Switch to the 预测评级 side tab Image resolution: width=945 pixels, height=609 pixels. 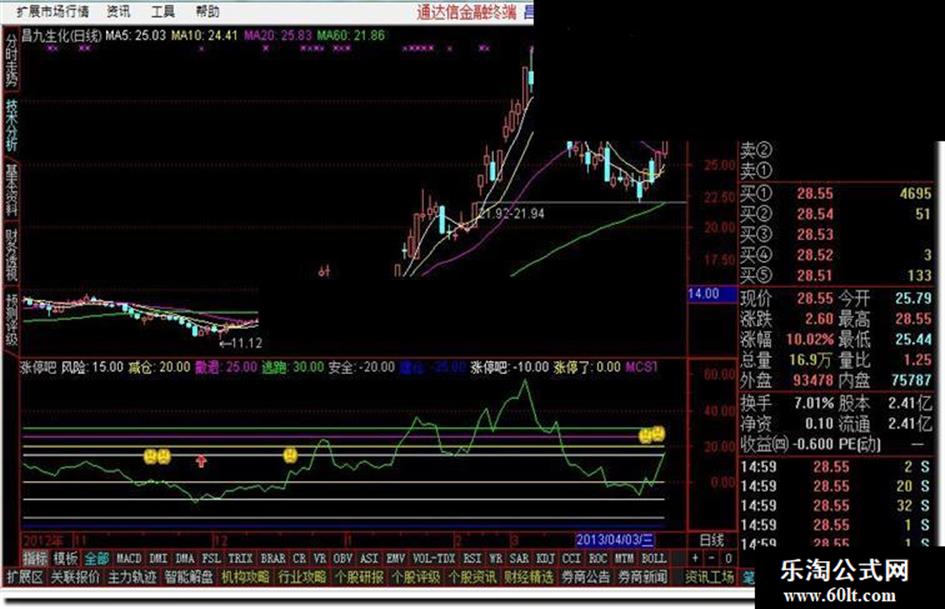pos(11,320)
